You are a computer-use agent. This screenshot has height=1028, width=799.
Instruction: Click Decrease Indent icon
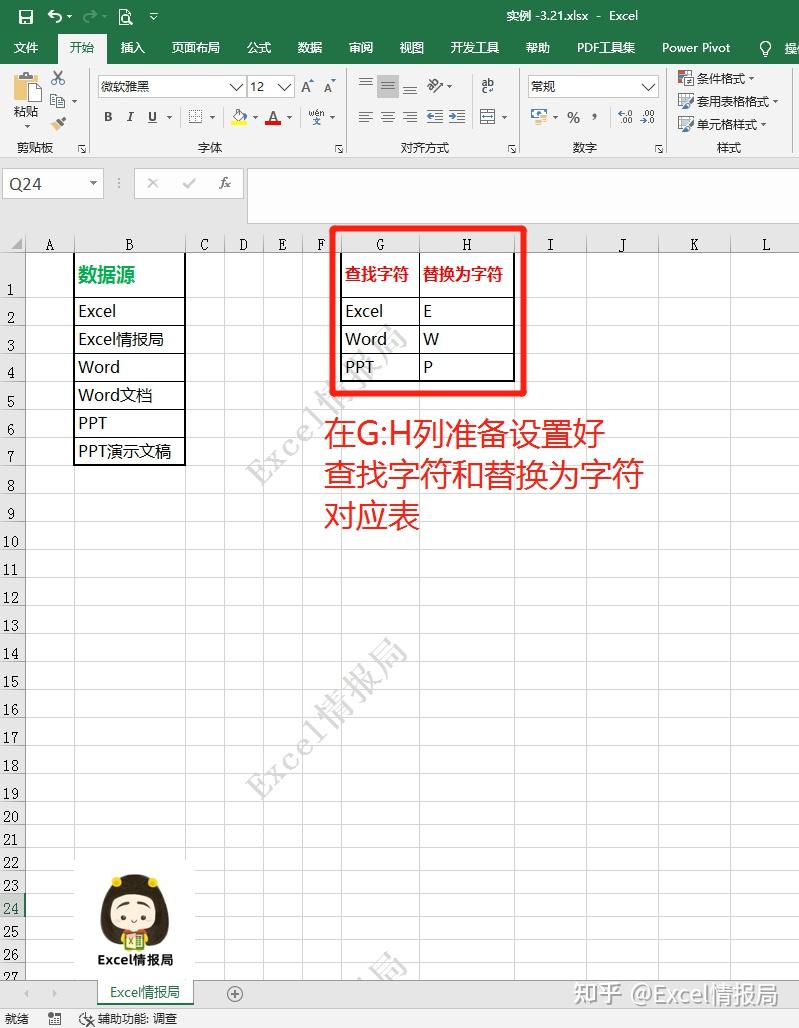435,117
